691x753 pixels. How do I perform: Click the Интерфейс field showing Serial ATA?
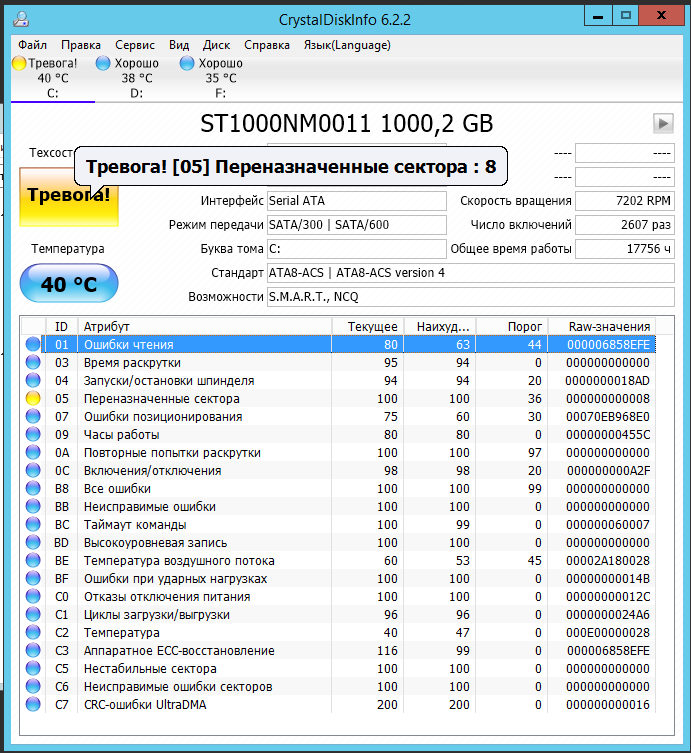(x=356, y=201)
